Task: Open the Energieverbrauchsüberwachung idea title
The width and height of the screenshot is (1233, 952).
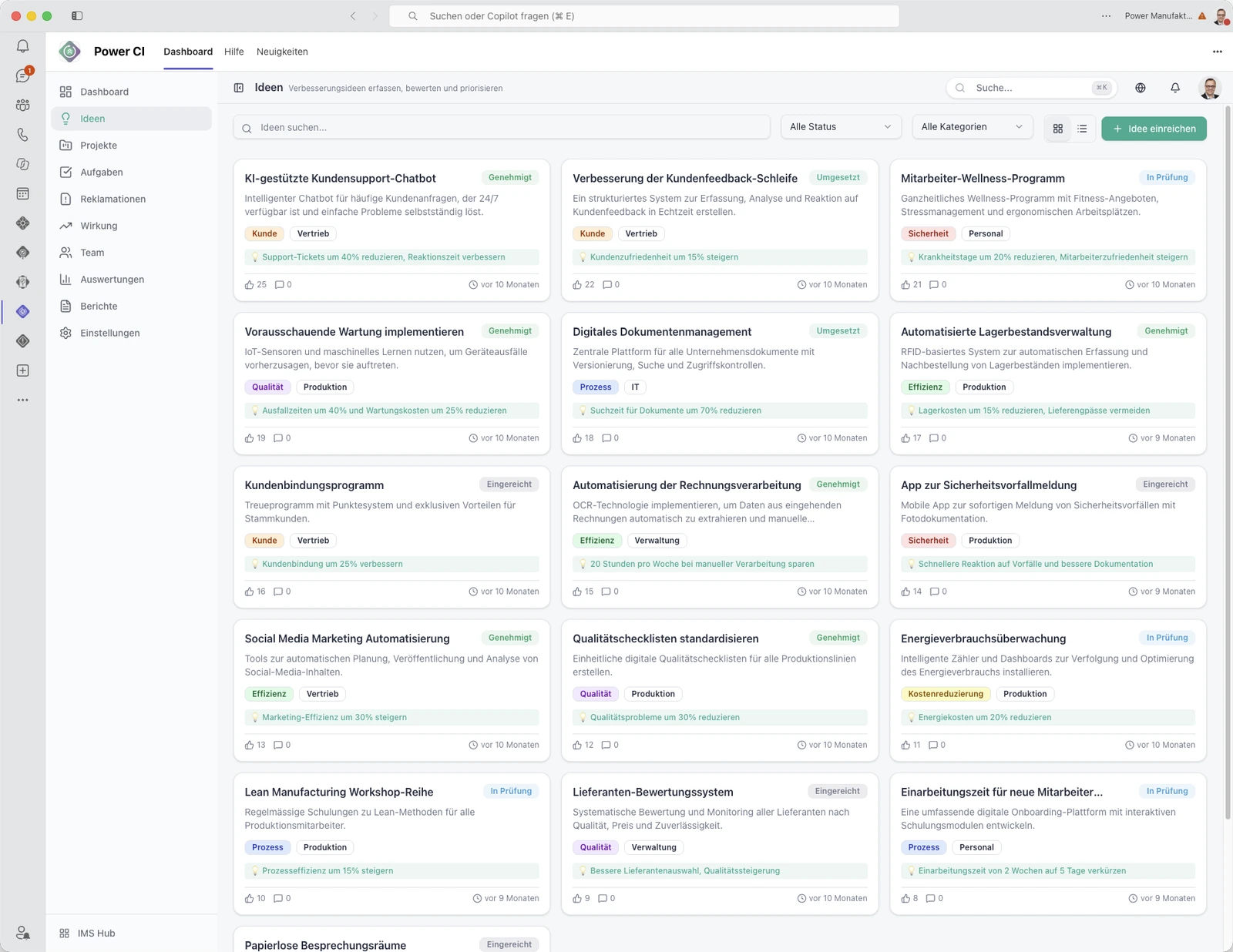Action: point(983,639)
